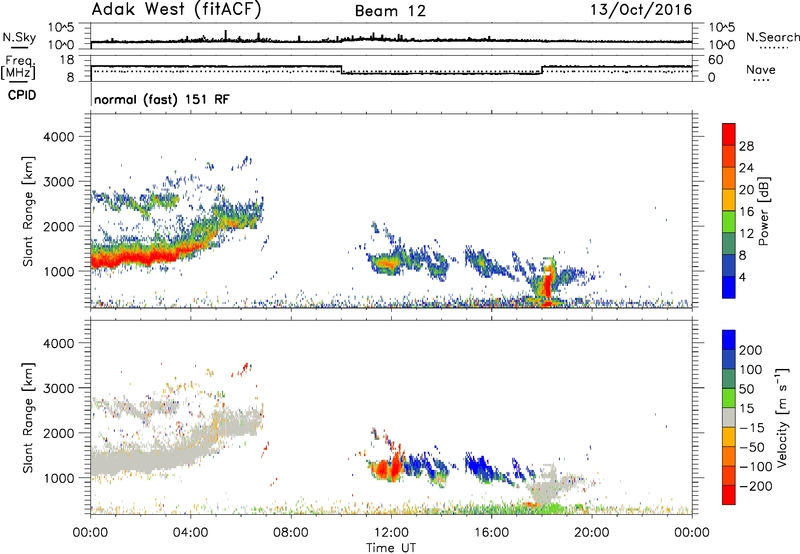Click '4000' on the power panel axis
Viewport: 800px width, 554px height.
click(59, 137)
